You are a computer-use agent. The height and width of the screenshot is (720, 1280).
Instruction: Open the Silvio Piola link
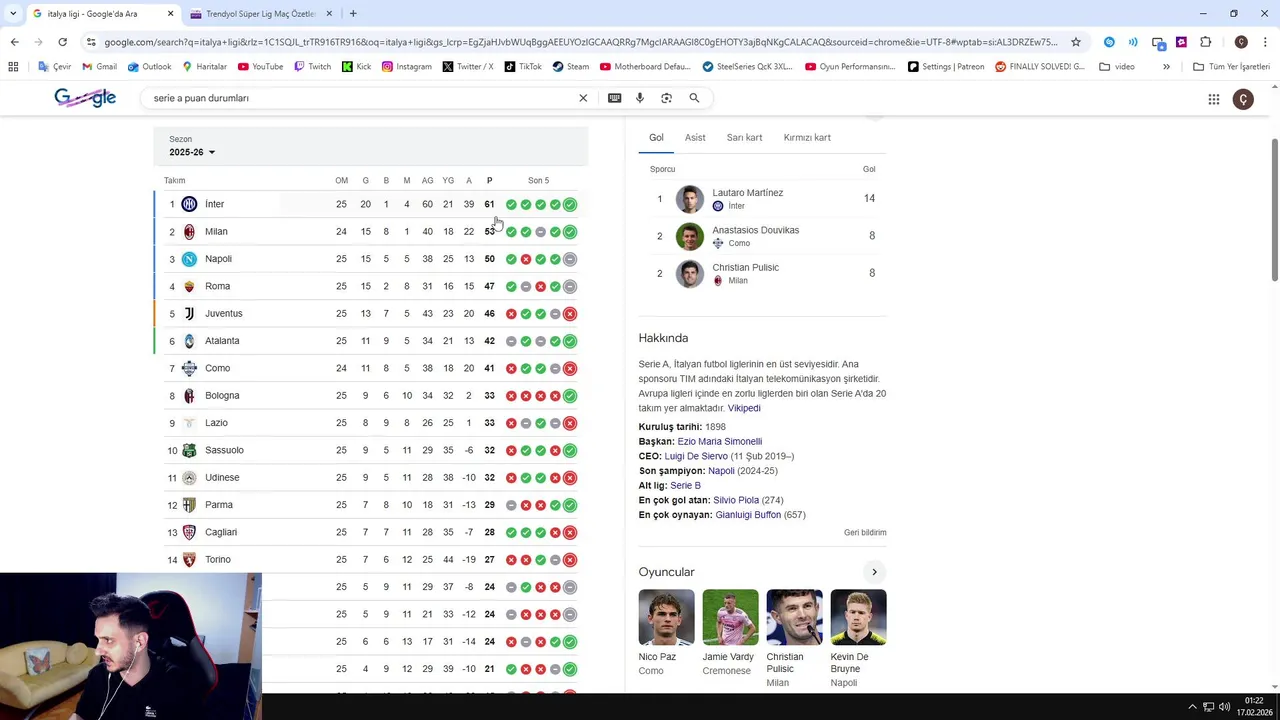[x=736, y=500]
